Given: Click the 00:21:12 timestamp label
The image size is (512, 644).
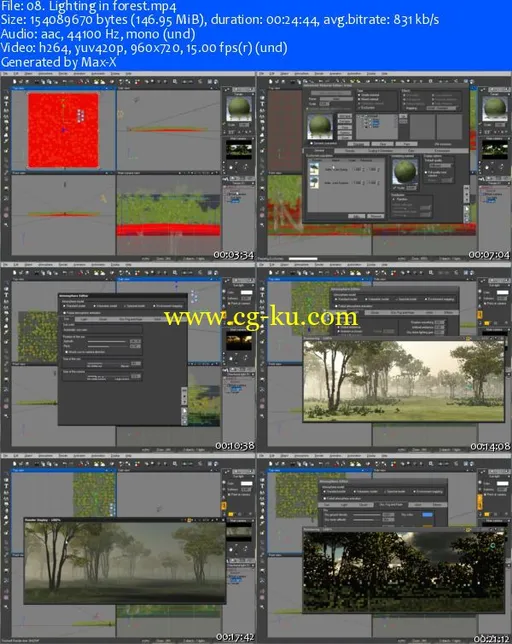Looking at the screenshot, I should click(x=492, y=639).
